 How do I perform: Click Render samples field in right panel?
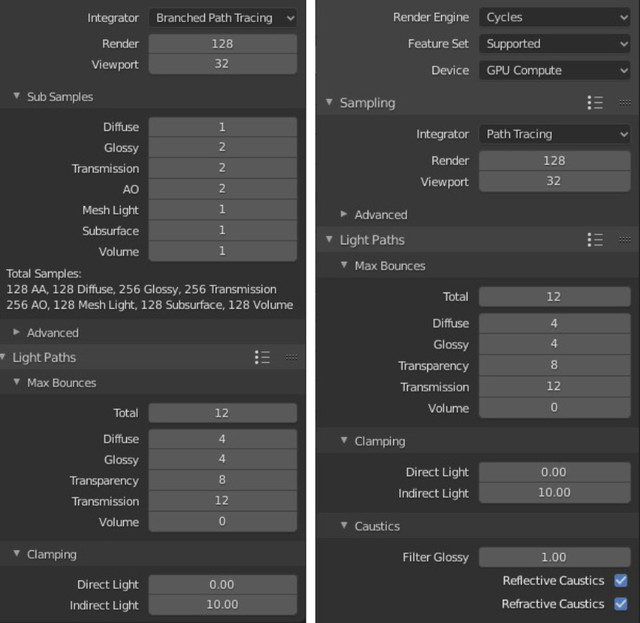[554, 160]
